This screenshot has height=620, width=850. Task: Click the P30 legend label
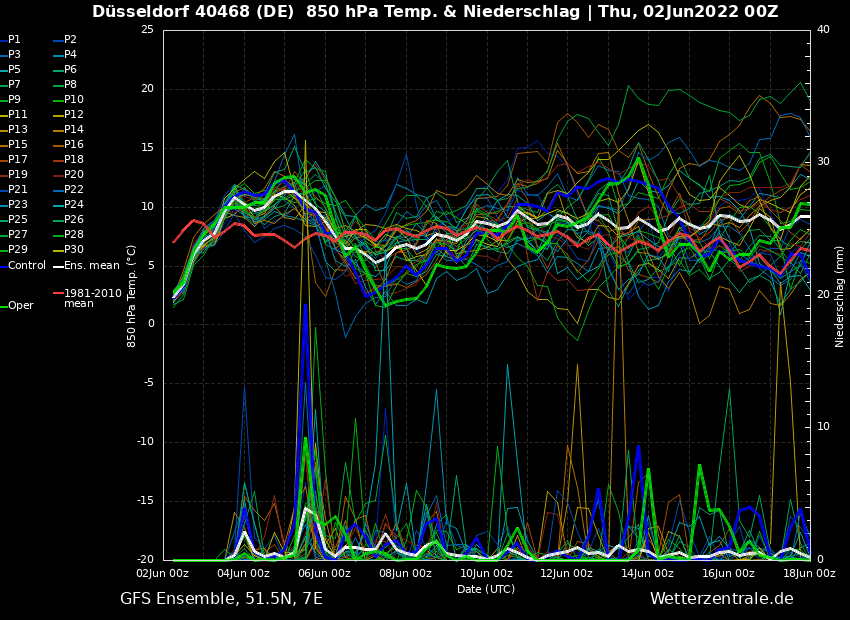[74, 250]
